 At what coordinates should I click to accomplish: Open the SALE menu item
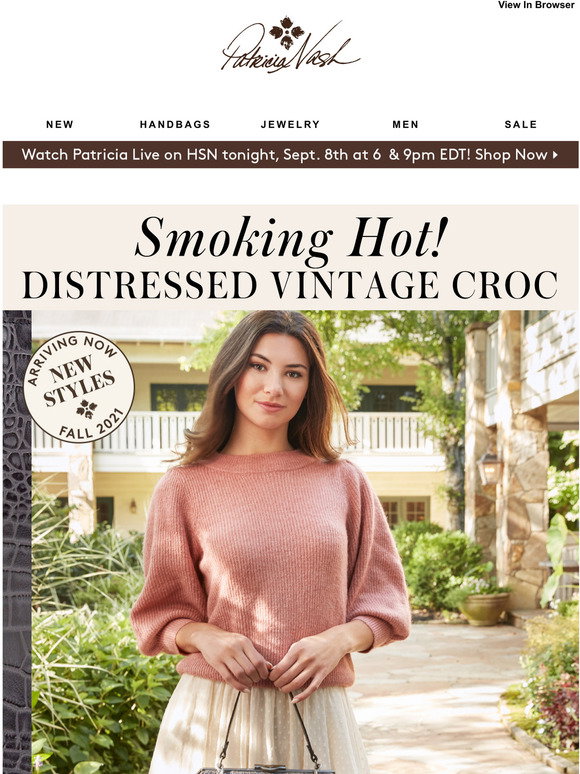coord(521,124)
